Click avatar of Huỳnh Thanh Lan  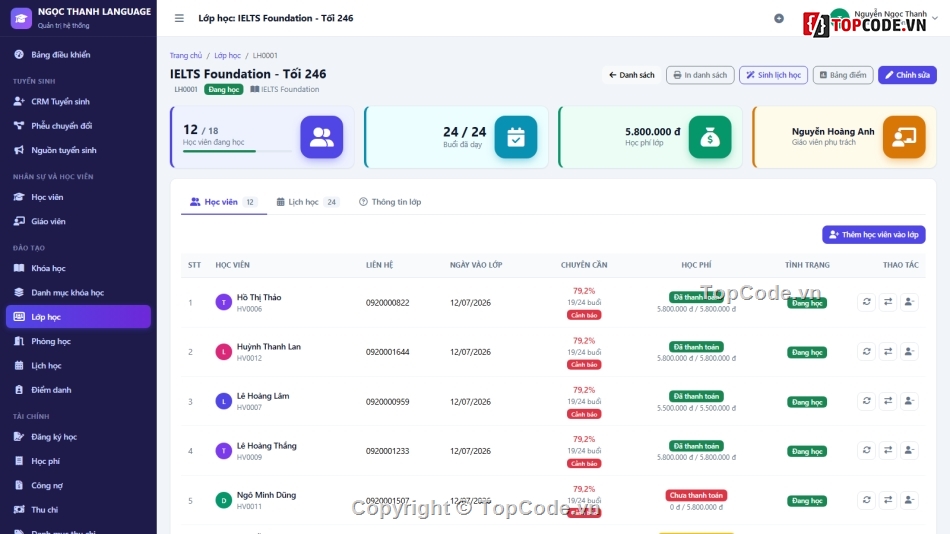pos(224,352)
